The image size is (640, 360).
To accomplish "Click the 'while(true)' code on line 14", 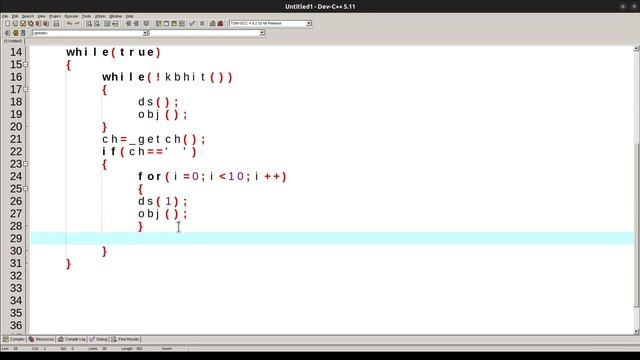I will (x=113, y=52).
